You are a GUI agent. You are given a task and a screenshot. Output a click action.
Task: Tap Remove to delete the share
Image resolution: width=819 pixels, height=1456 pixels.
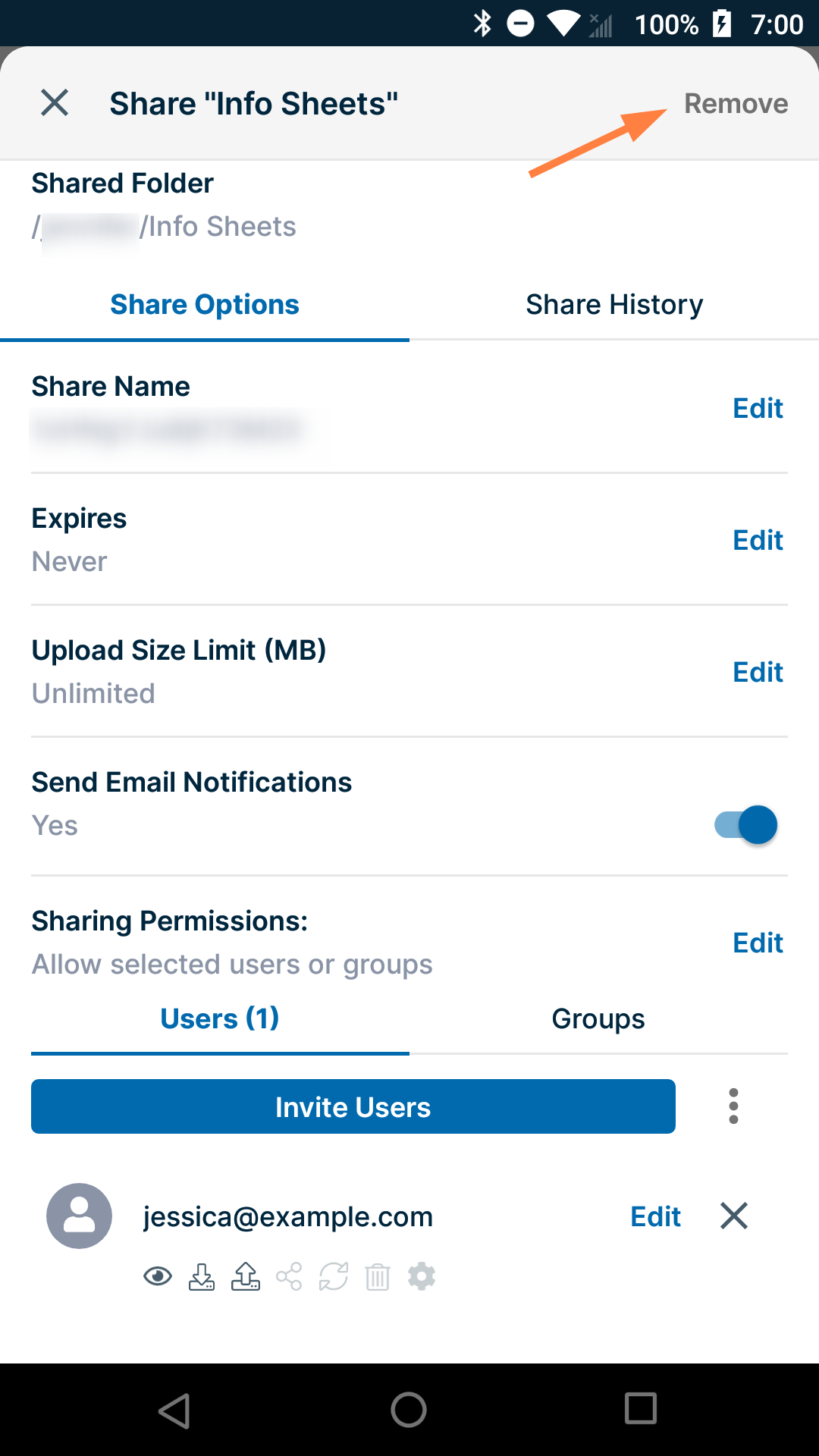tap(736, 104)
